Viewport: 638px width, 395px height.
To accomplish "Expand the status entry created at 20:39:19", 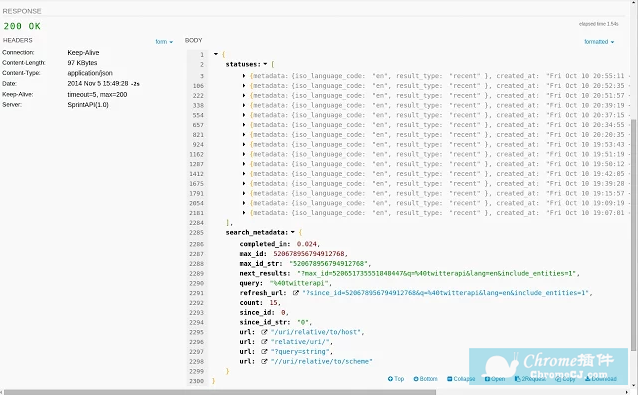I will coord(244,105).
